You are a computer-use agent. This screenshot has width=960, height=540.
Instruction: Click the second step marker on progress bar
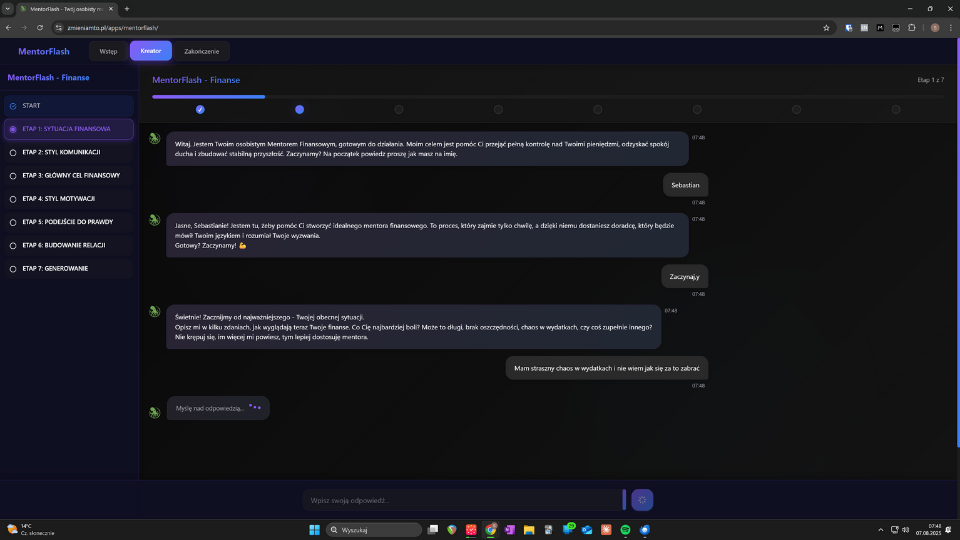tap(299, 109)
